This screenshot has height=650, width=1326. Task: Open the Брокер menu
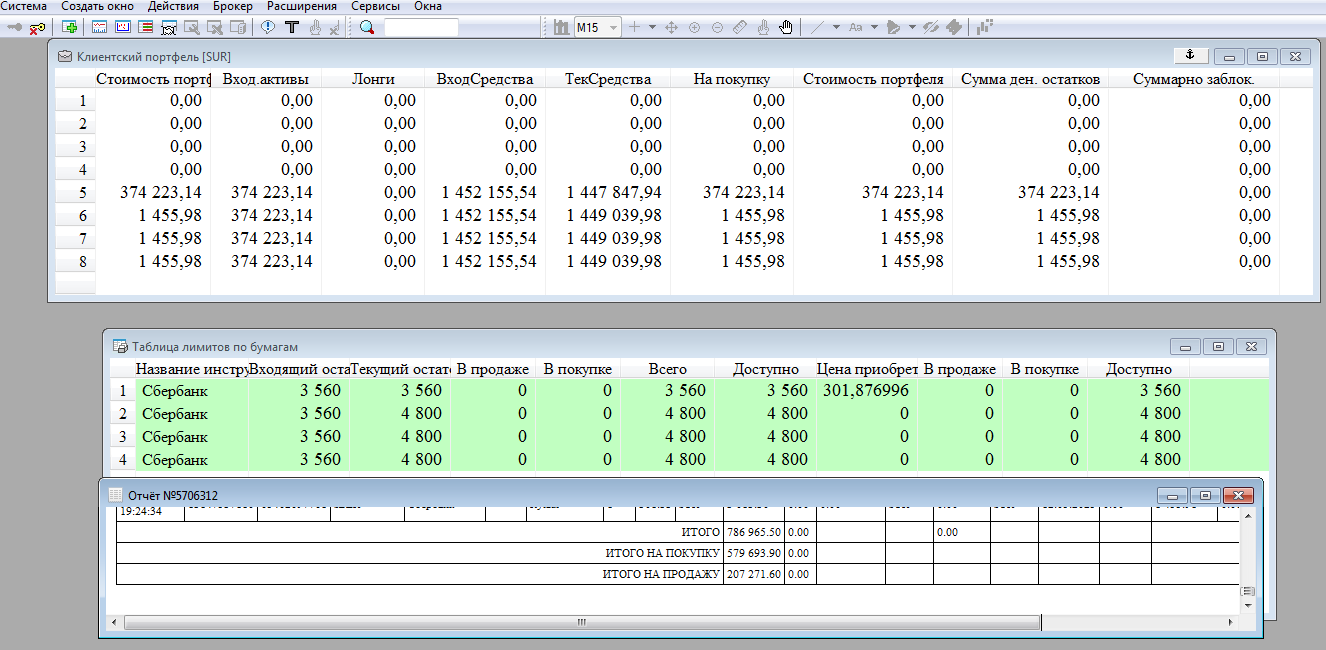(x=233, y=6)
